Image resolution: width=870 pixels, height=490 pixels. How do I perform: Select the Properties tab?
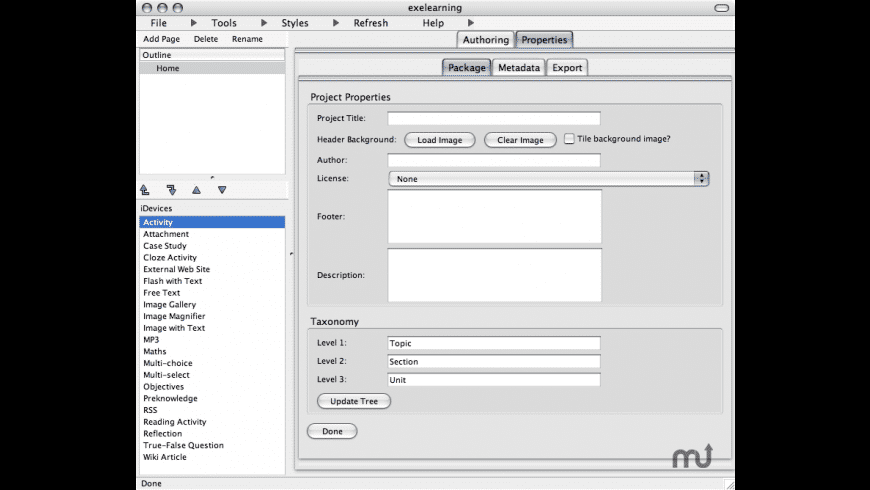tap(544, 40)
